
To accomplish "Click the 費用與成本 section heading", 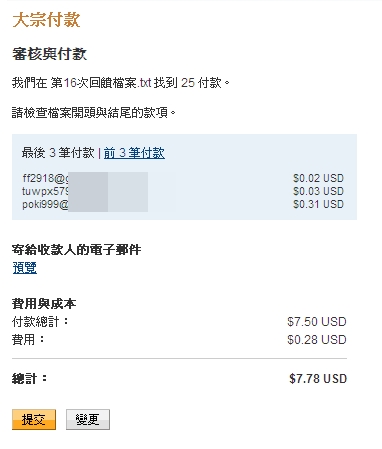I will pyautogui.click(x=44, y=303).
